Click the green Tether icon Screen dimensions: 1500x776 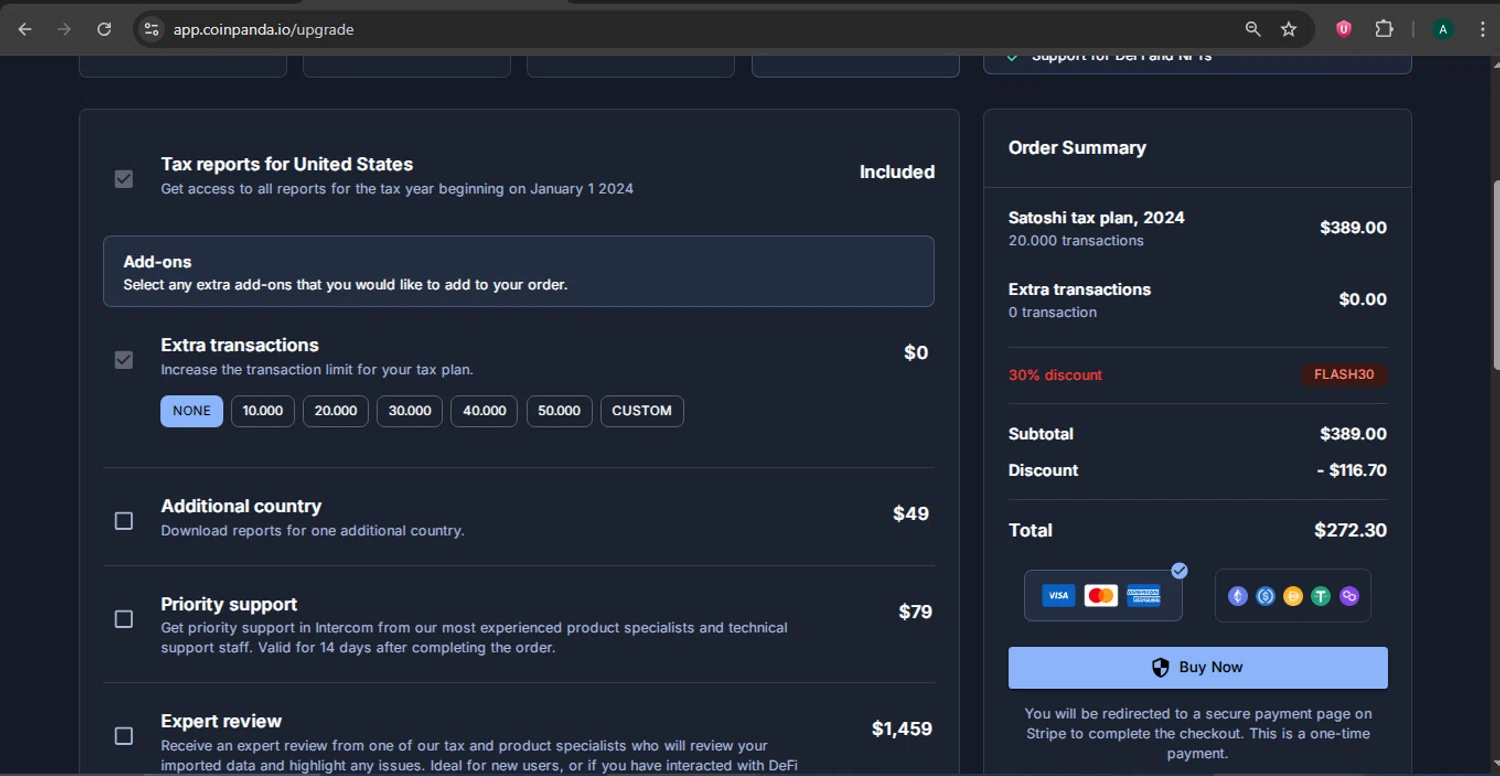point(1321,596)
